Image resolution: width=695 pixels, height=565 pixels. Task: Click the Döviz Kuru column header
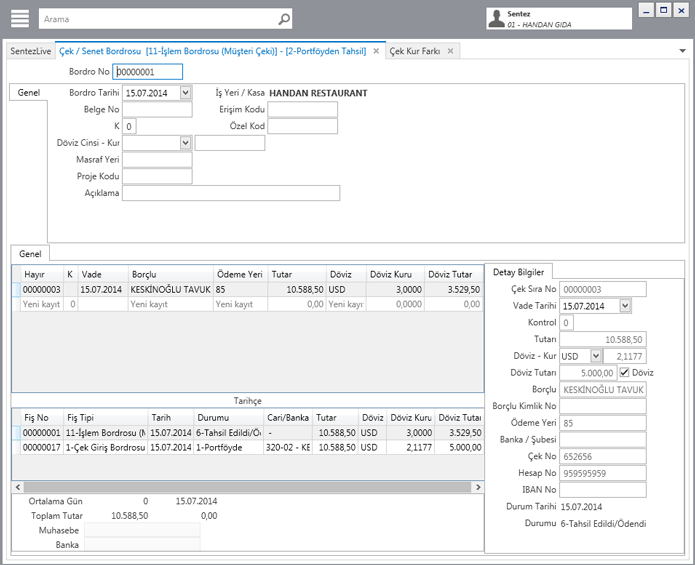coord(395,274)
